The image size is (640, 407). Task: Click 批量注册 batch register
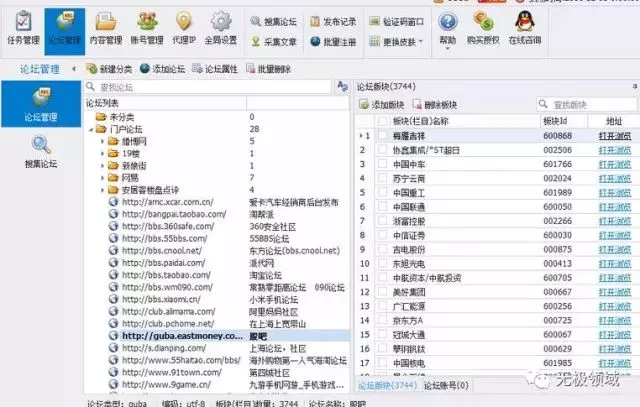coord(333,42)
